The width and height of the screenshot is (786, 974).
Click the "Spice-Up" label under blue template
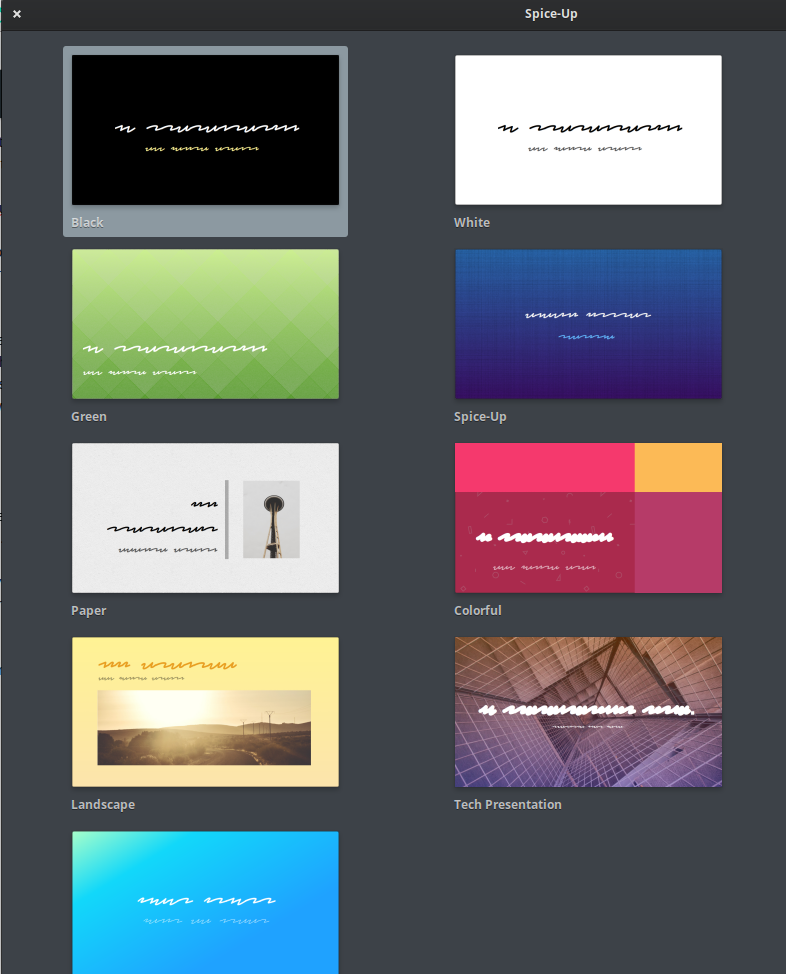pyautogui.click(x=480, y=416)
